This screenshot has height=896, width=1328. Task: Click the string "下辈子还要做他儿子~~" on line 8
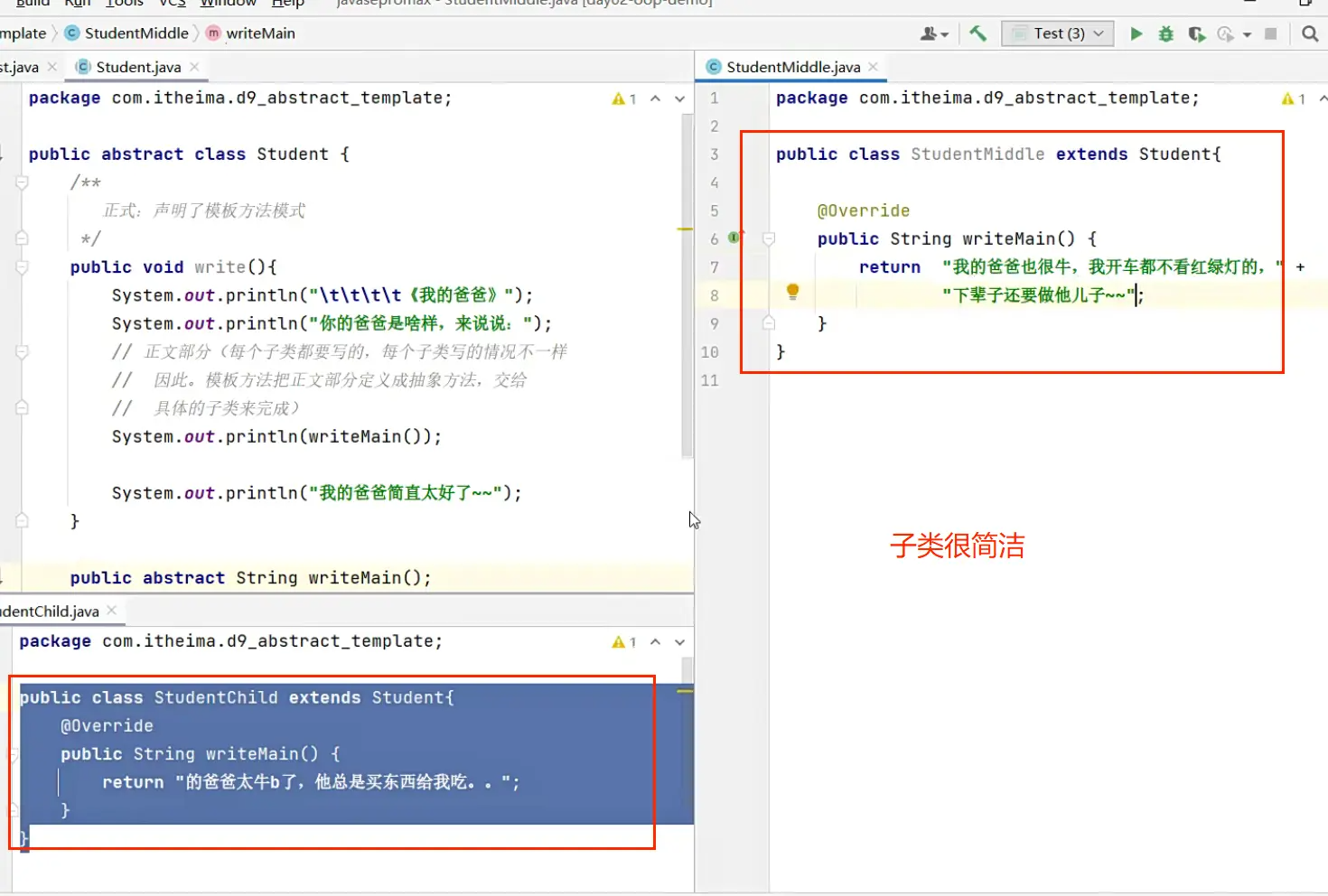1039,295
